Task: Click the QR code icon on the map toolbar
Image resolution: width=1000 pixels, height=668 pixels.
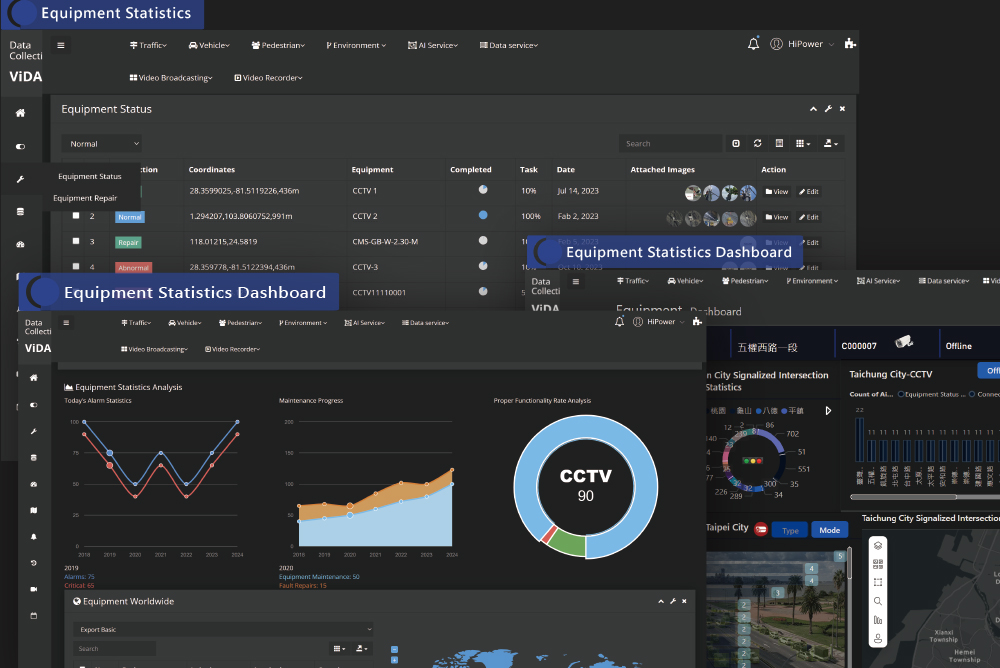Action: tap(877, 564)
